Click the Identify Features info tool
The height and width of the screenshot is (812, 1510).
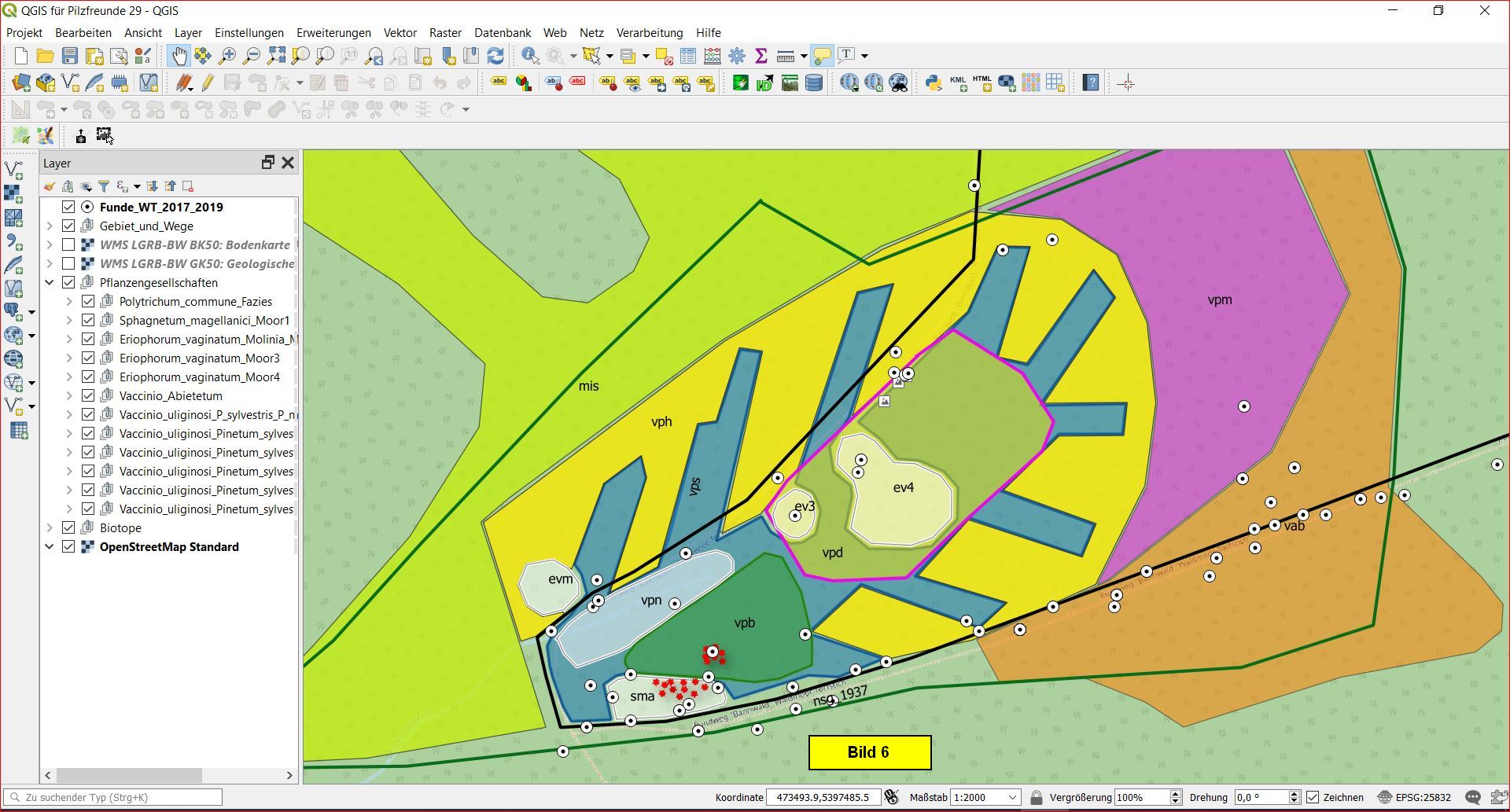(530, 56)
